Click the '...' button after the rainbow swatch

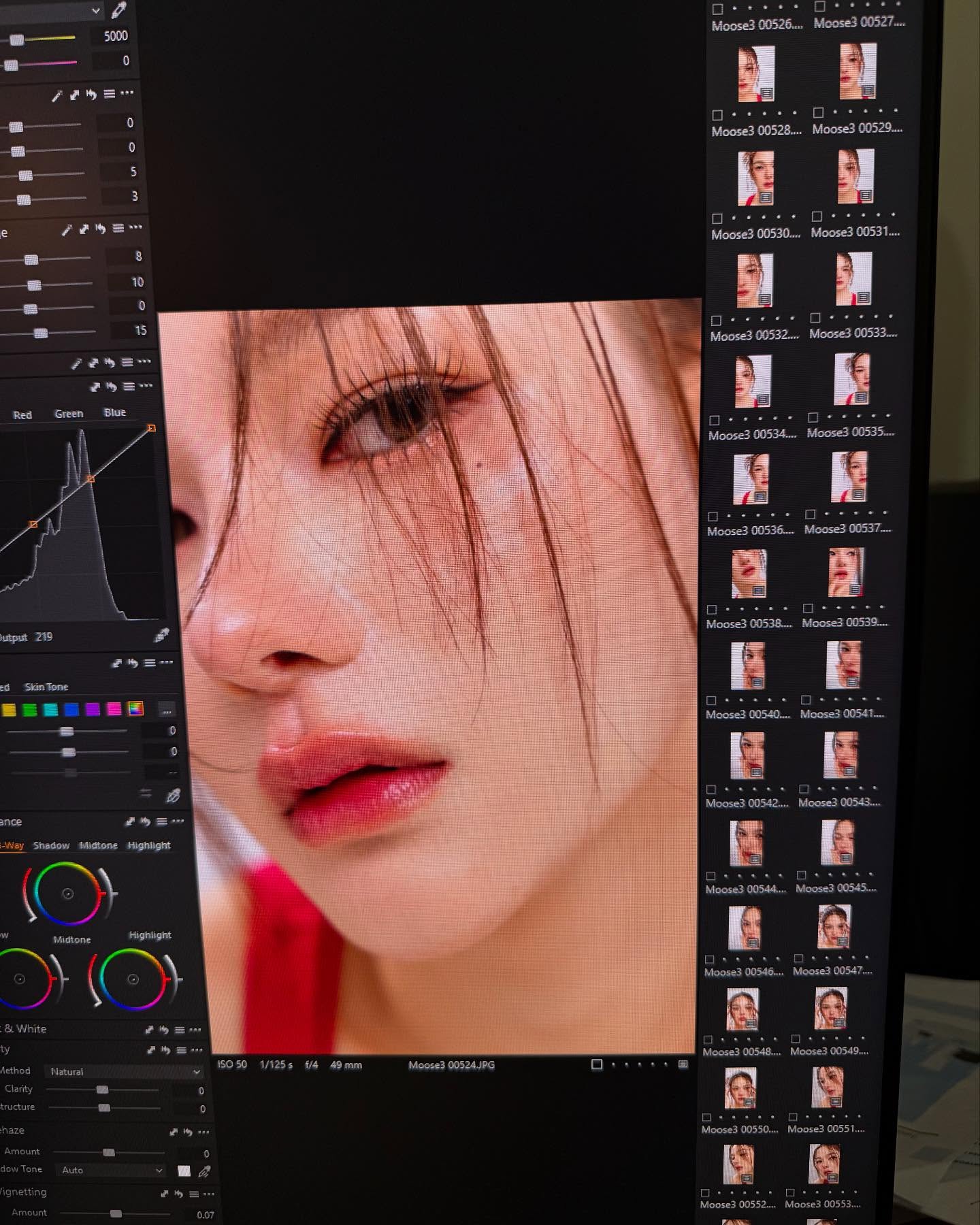pos(167,710)
